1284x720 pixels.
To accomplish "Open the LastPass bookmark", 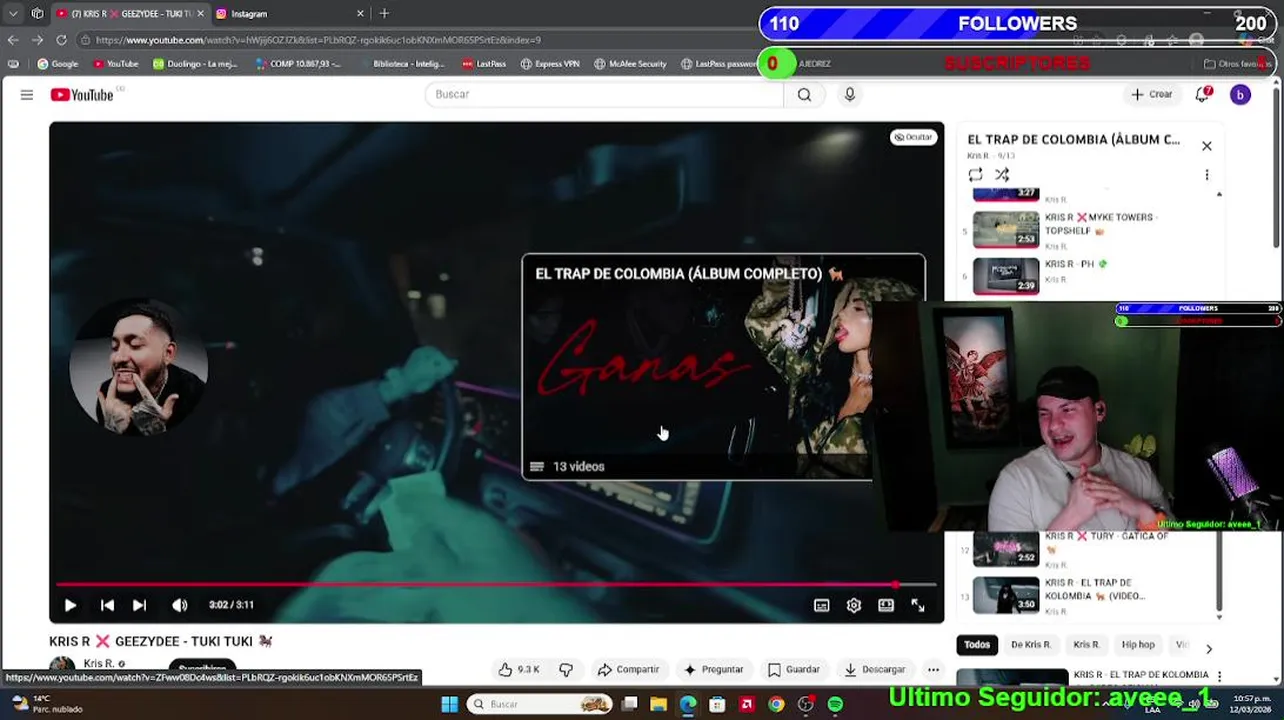I will 484,64.
